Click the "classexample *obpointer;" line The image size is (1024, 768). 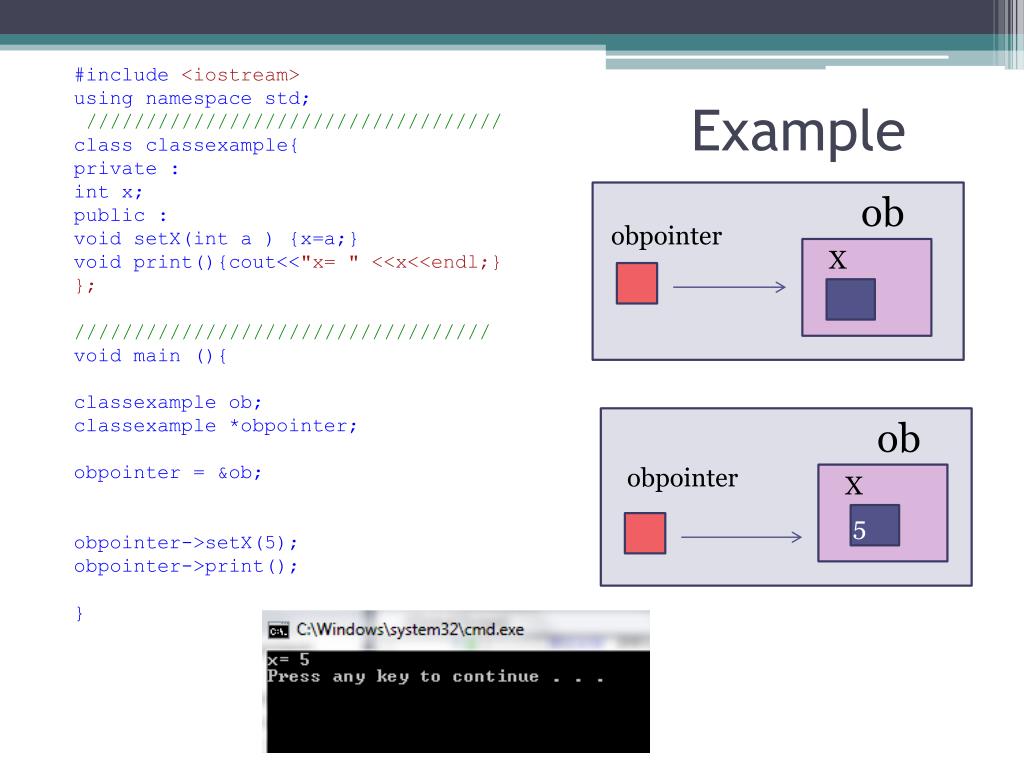[x=216, y=426]
